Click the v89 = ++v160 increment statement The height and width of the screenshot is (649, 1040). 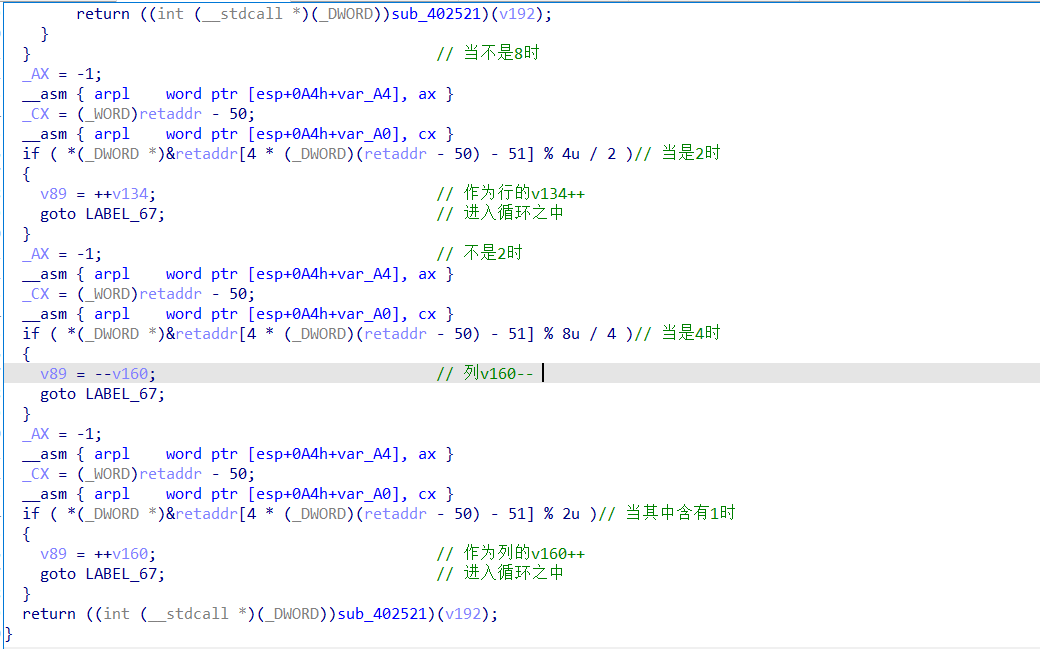click(100, 553)
